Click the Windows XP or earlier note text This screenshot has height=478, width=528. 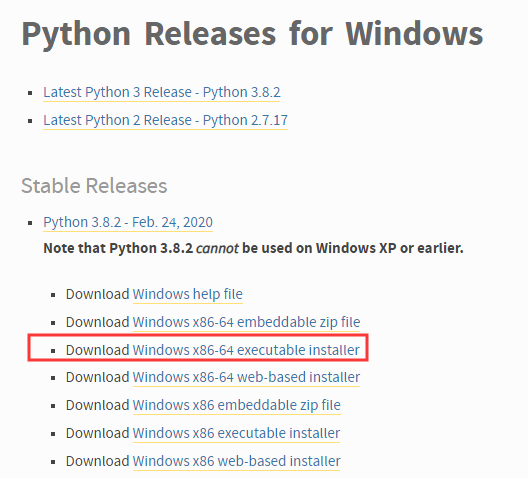click(390, 248)
